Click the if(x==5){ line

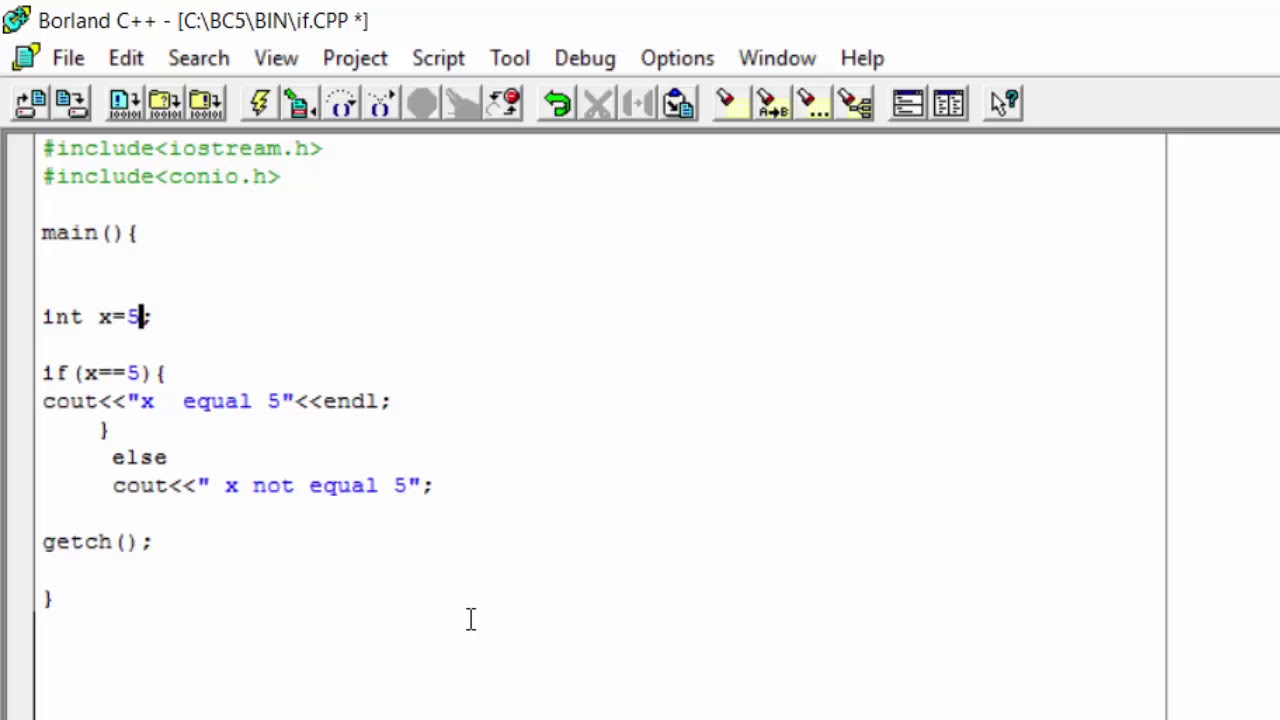tap(103, 373)
